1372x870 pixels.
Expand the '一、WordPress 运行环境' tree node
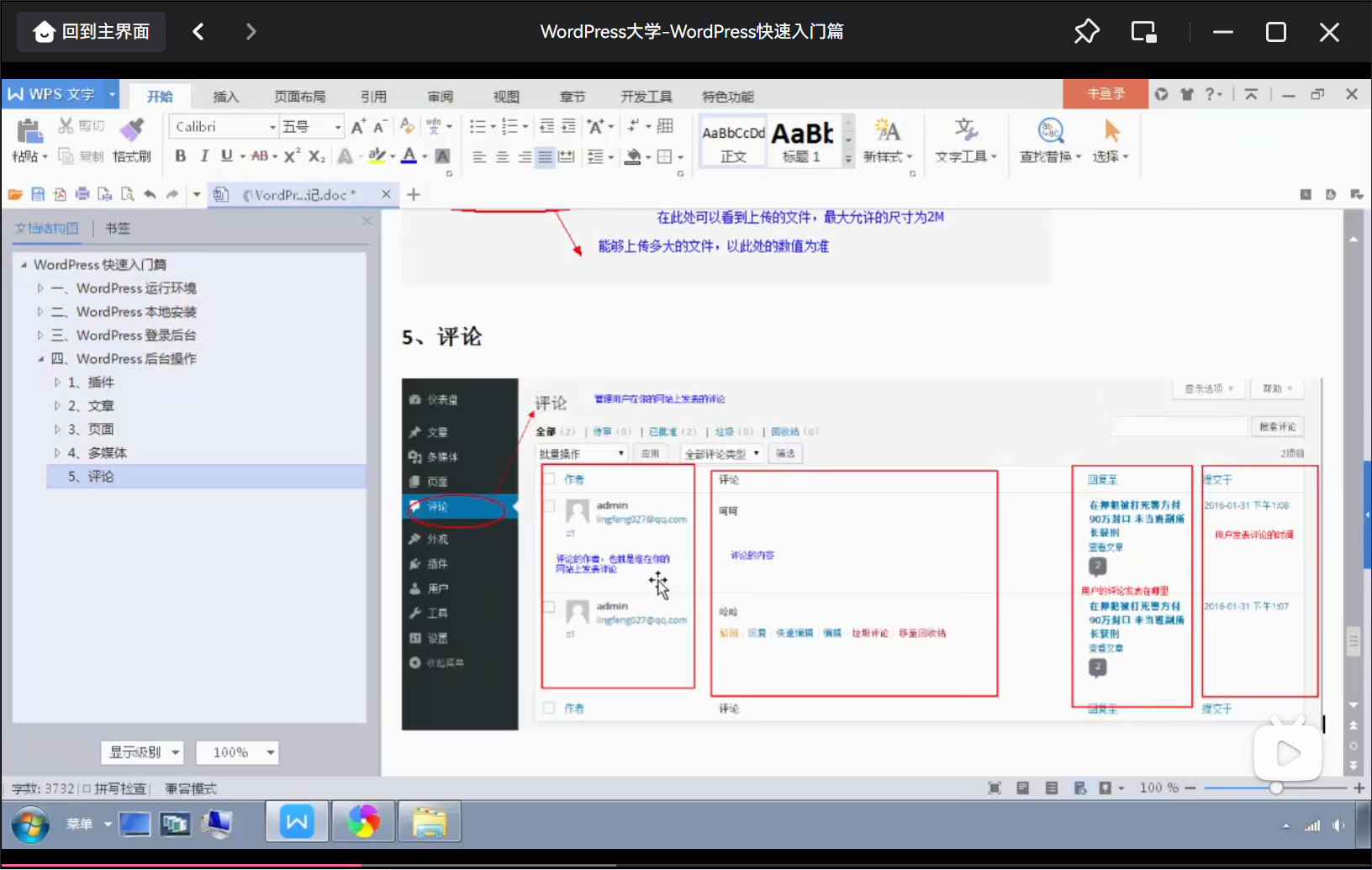(x=40, y=288)
